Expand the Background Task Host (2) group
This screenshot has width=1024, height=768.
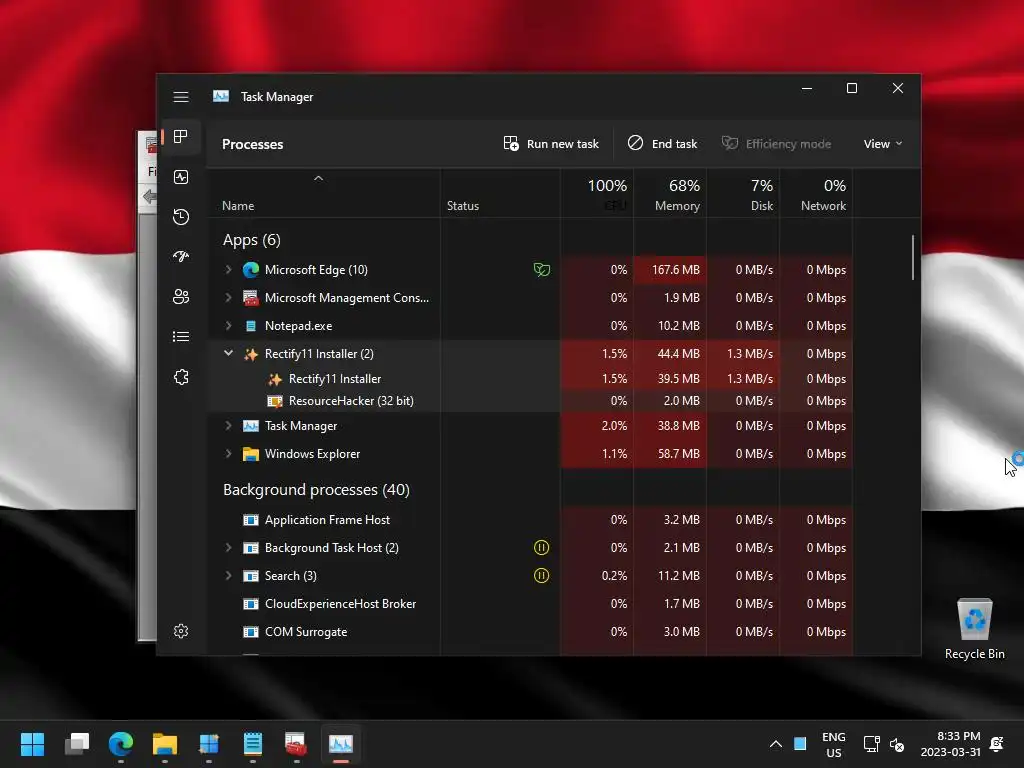[228, 547]
